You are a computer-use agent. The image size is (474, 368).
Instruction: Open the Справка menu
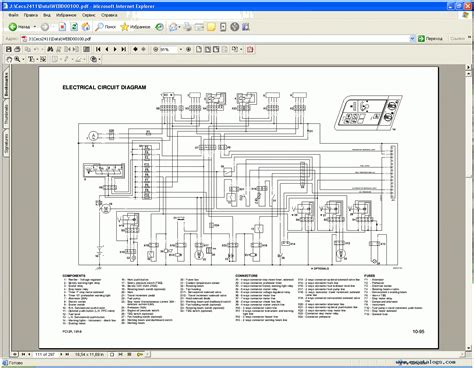(x=109, y=15)
